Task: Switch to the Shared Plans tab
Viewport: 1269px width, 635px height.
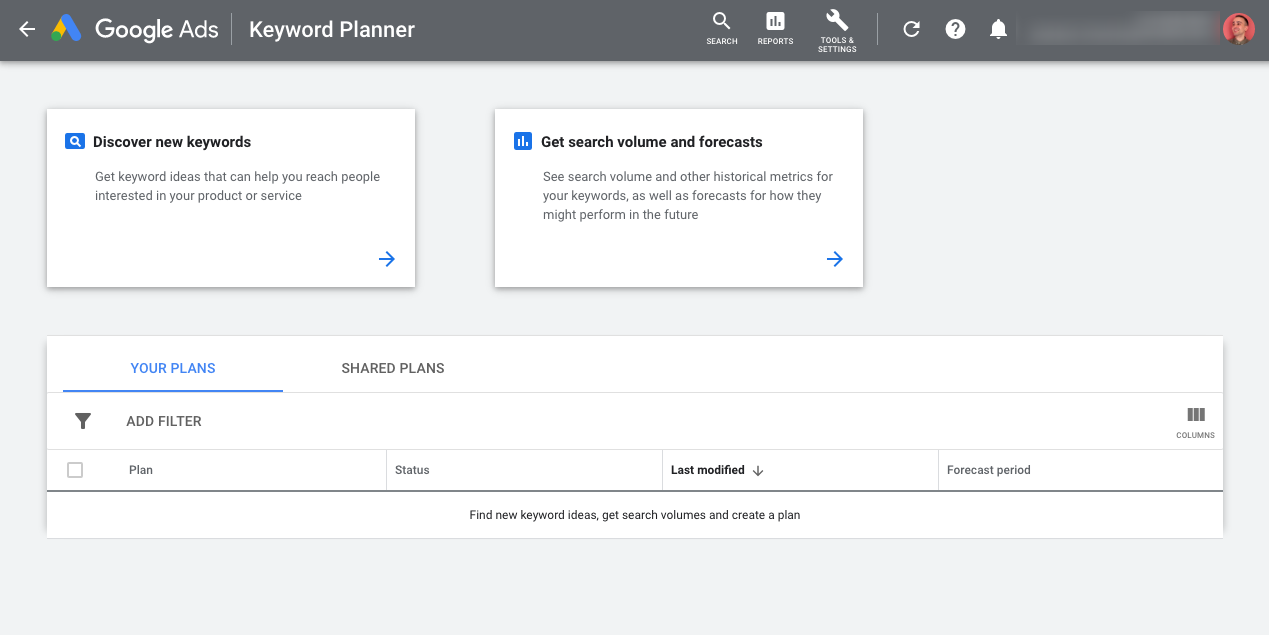Action: pos(393,368)
